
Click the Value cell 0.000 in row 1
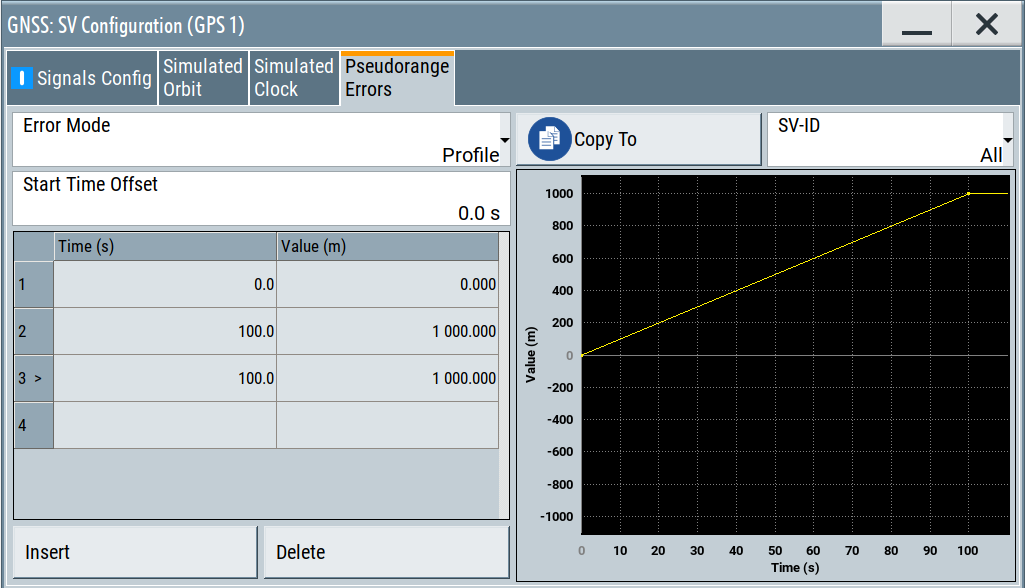388,285
